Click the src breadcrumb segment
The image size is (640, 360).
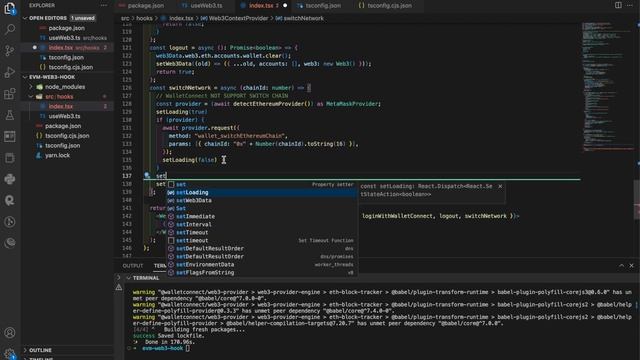click(x=125, y=18)
